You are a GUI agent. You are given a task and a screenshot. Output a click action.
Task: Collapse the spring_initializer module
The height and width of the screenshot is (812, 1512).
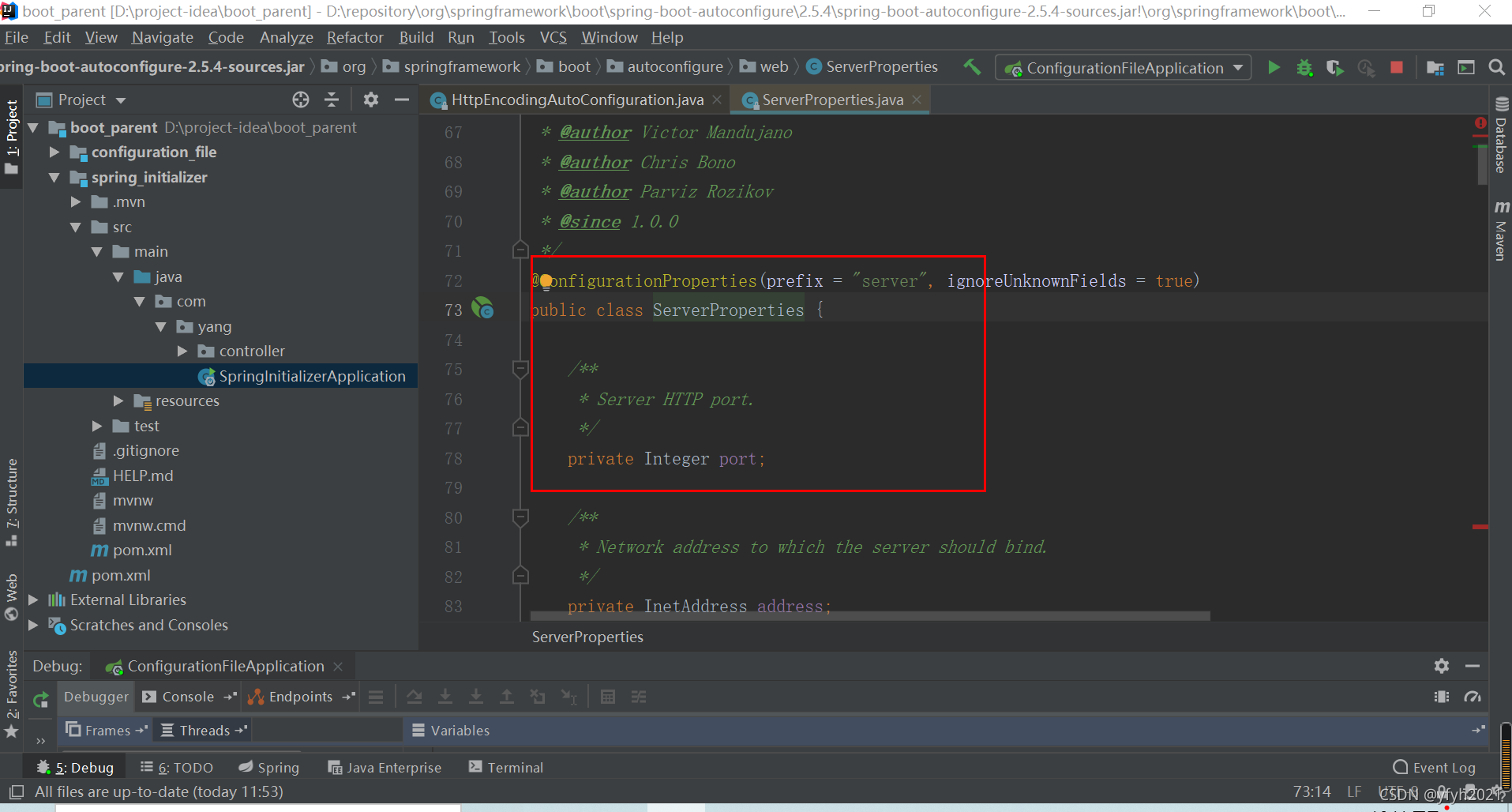click(54, 177)
